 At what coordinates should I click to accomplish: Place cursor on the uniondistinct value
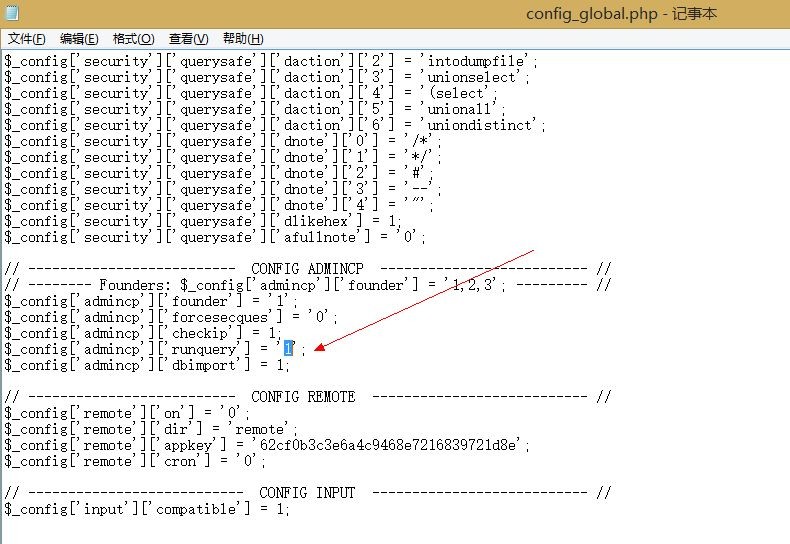coord(480,125)
